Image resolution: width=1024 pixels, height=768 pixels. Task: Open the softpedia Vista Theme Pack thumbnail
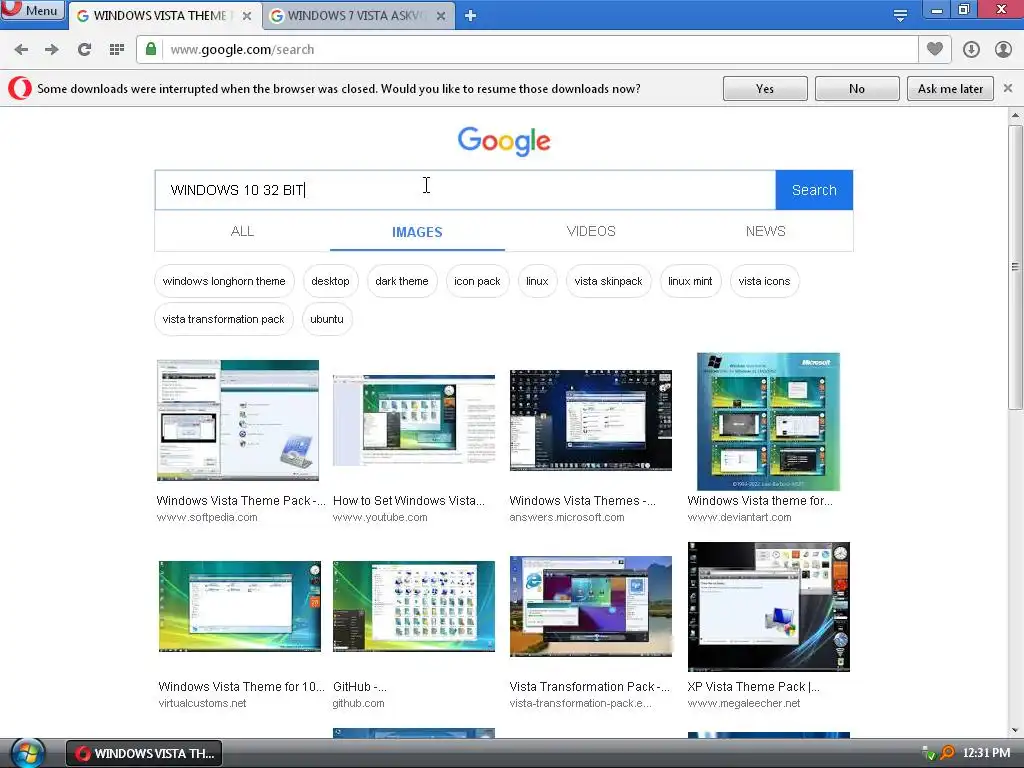[x=238, y=420]
